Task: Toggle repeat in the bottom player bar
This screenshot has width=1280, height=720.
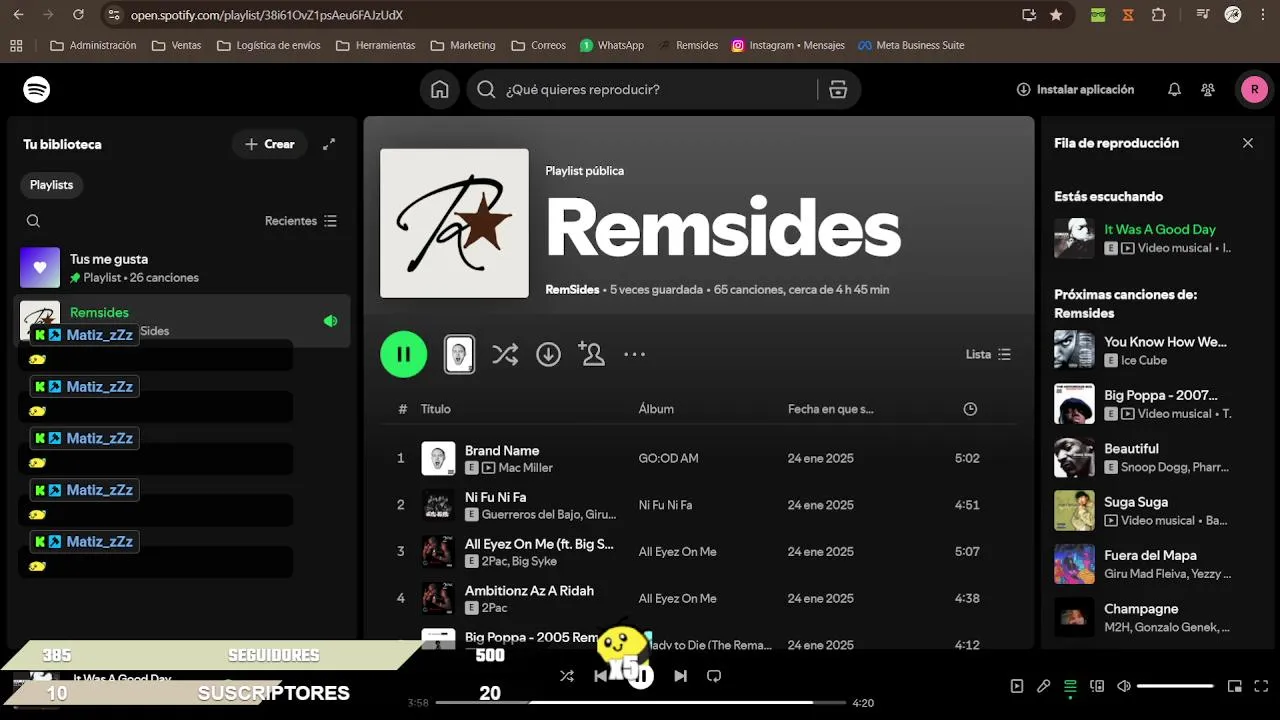Action: [714, 676]
